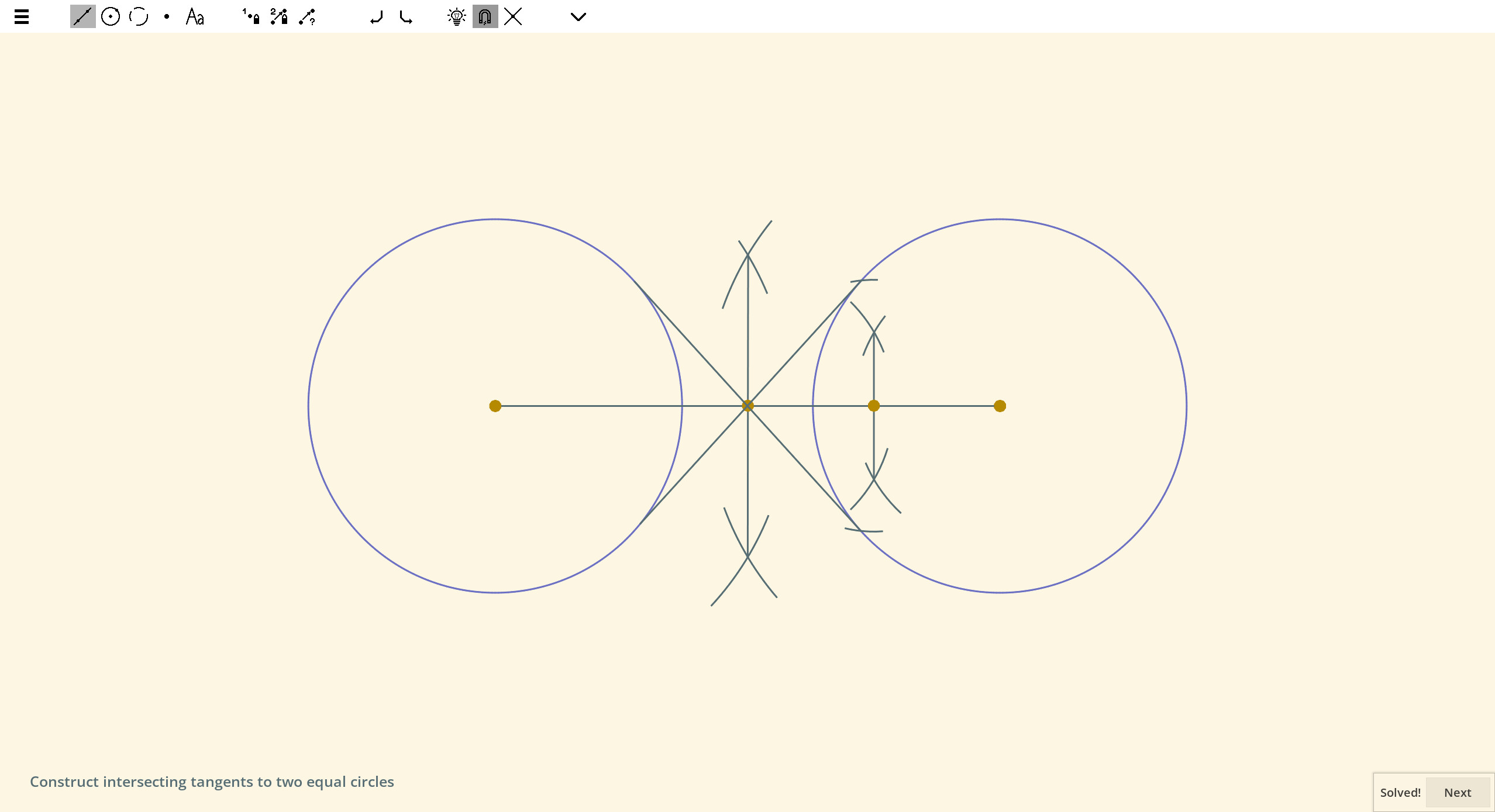Screen dimensions: 1495x812
Task: Disable the selected line tool
Action: [x=82, y=16]
